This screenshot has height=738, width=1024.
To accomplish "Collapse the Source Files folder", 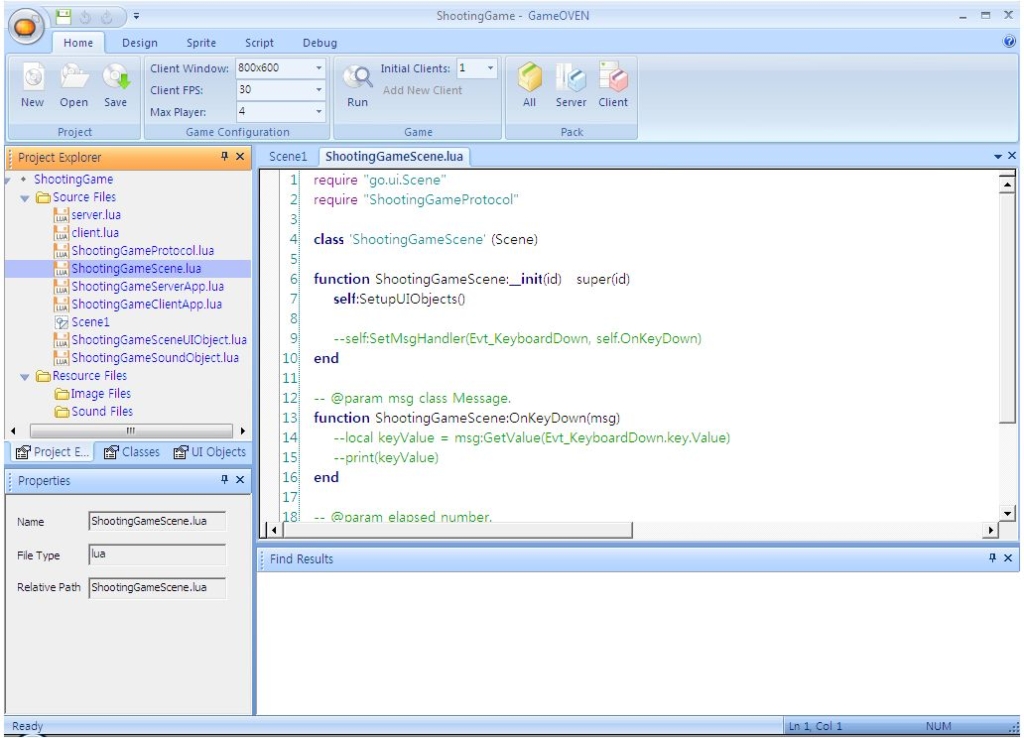I will pos(25,197).
